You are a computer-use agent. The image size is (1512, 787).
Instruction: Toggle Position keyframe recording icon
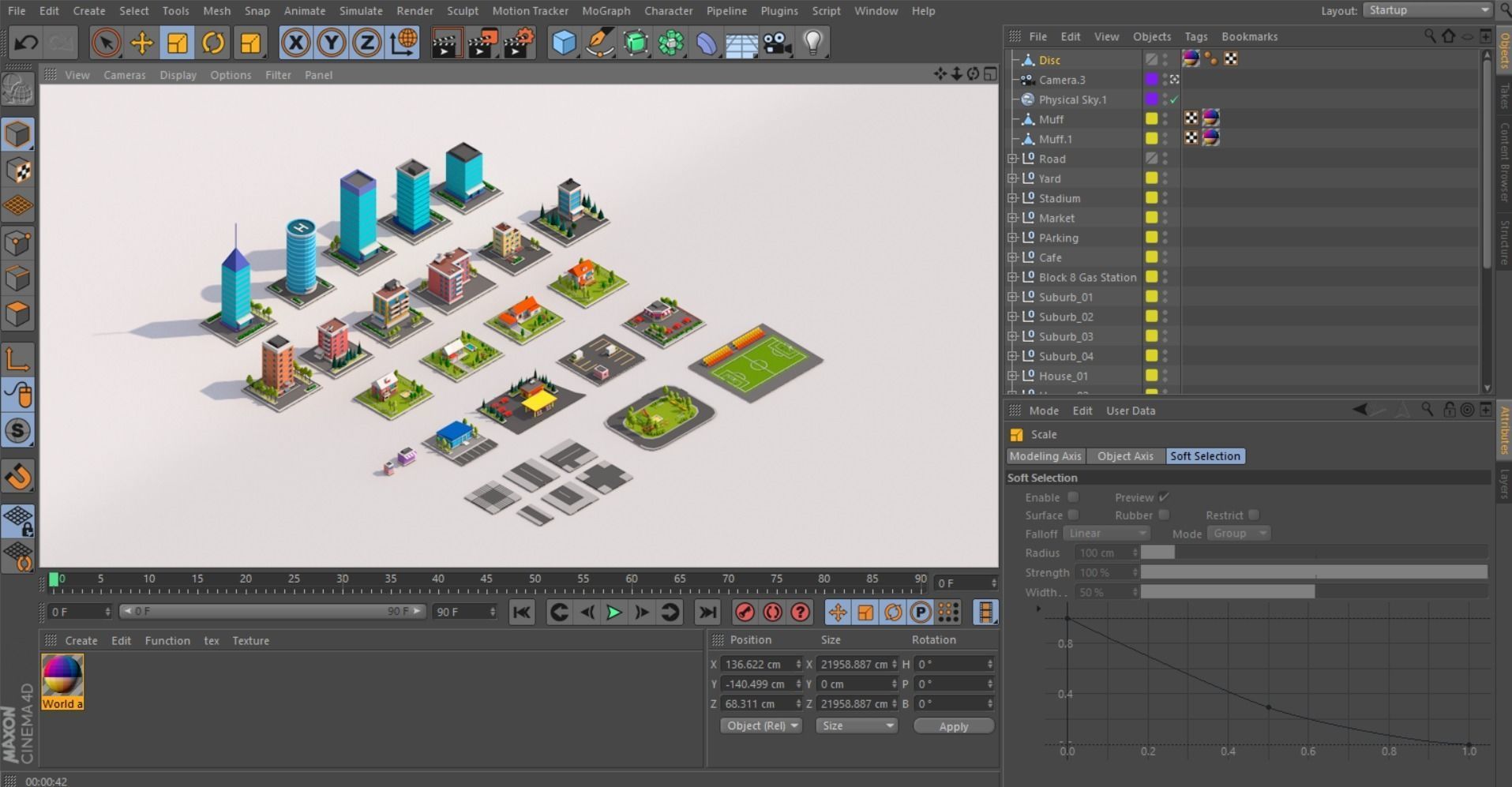pos(838,613)
